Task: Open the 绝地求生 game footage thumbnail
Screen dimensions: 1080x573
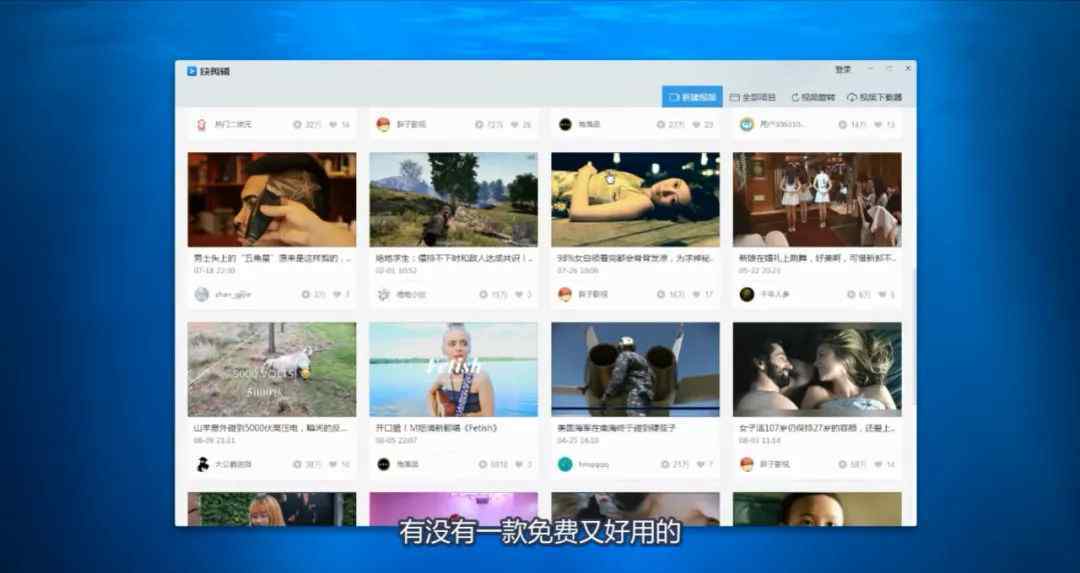Action: (x=453, y=199)
